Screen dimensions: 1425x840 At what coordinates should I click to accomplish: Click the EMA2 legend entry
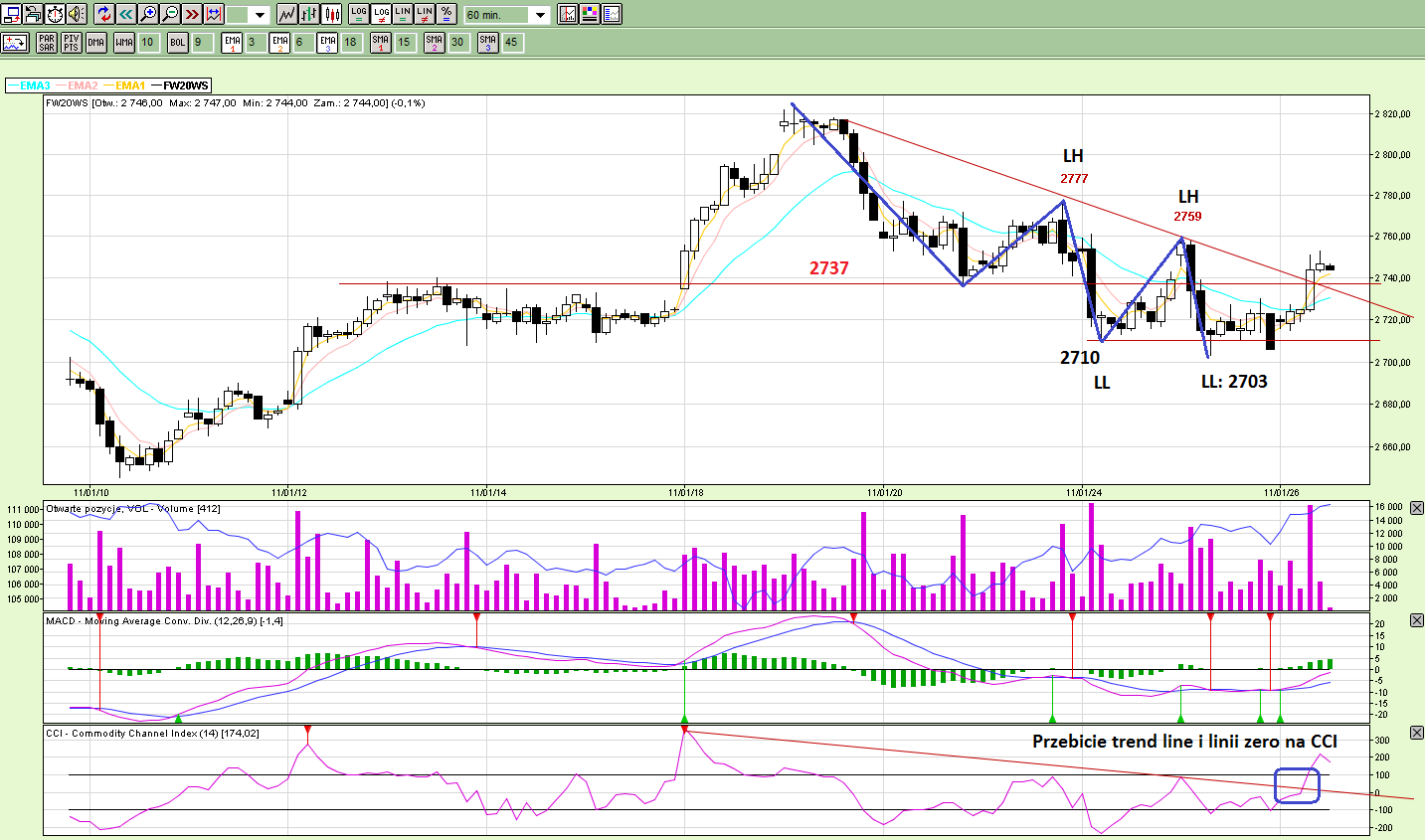tap(77, 85)
